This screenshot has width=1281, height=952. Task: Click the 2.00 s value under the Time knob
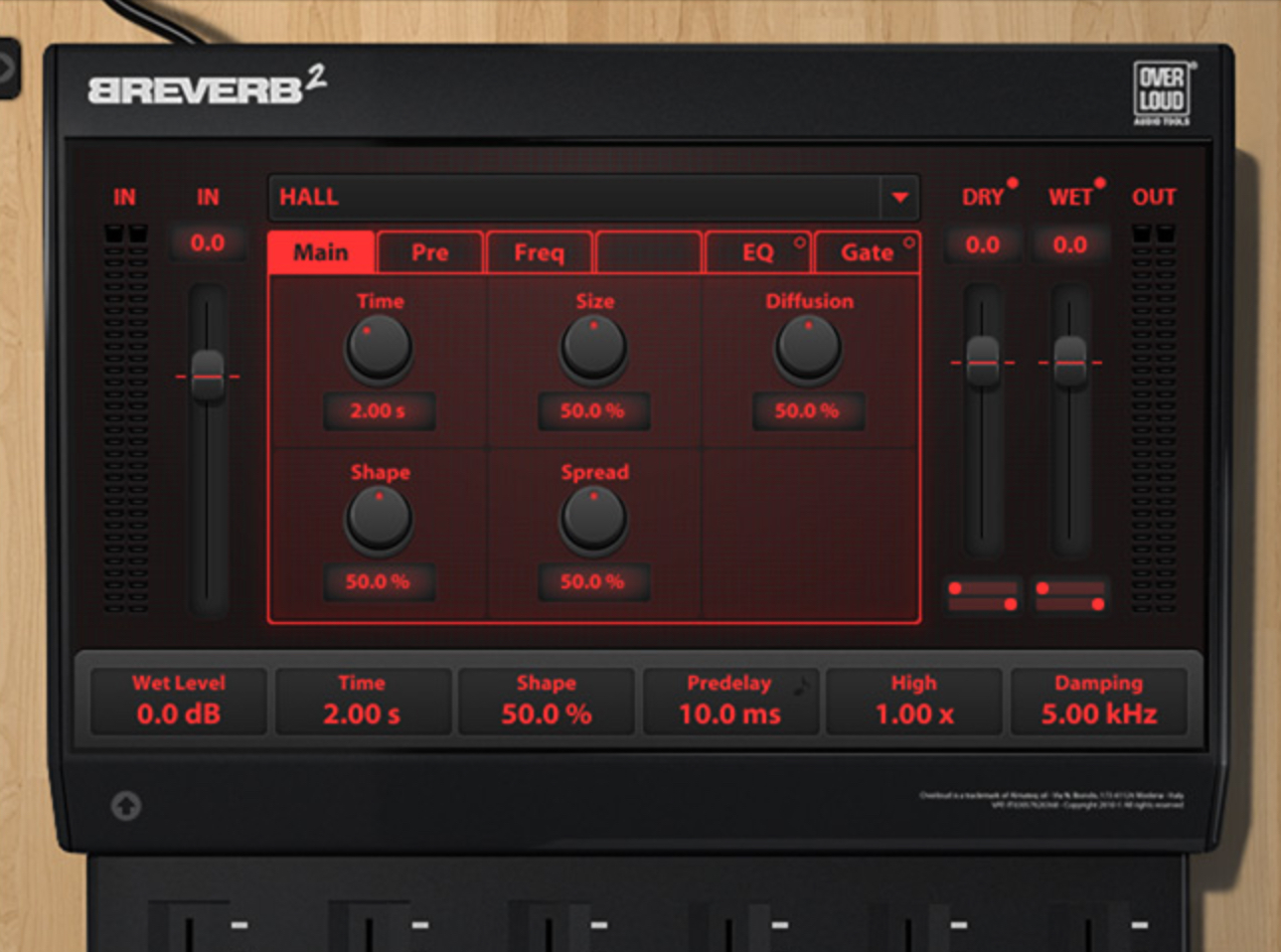coord(379,410)
